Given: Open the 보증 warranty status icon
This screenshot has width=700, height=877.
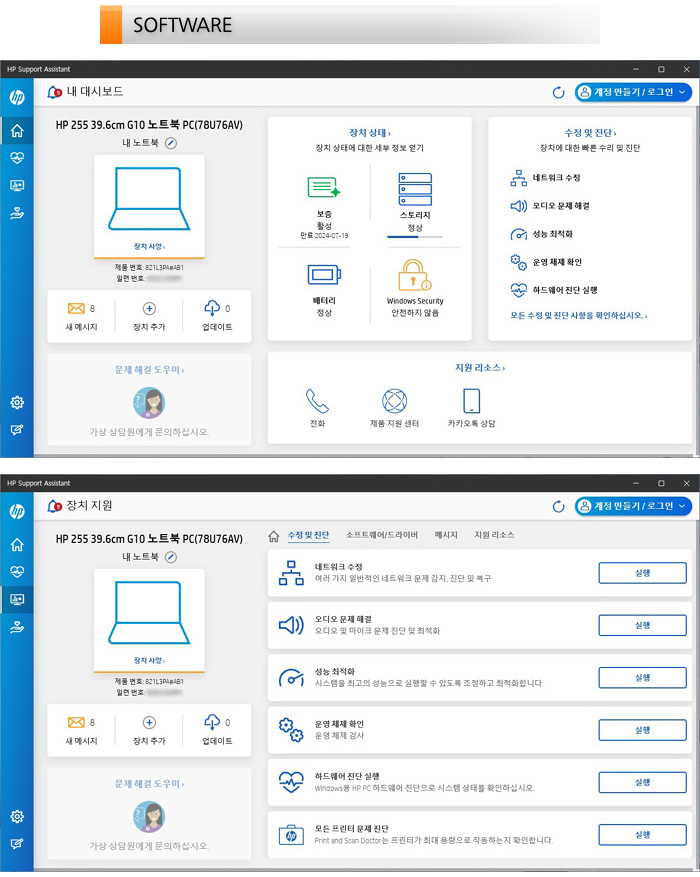Looking at the screenshot, I should (324, 187).
